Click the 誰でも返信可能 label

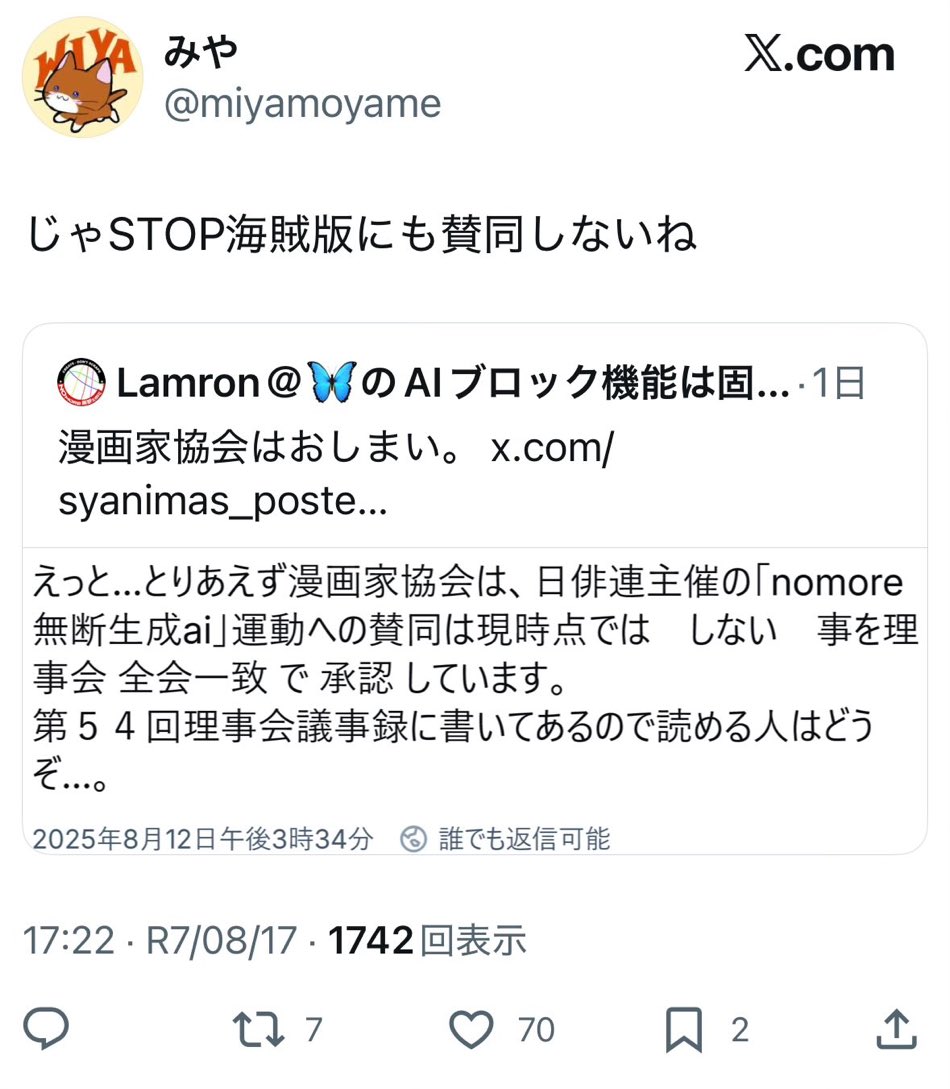pos(524,839)
